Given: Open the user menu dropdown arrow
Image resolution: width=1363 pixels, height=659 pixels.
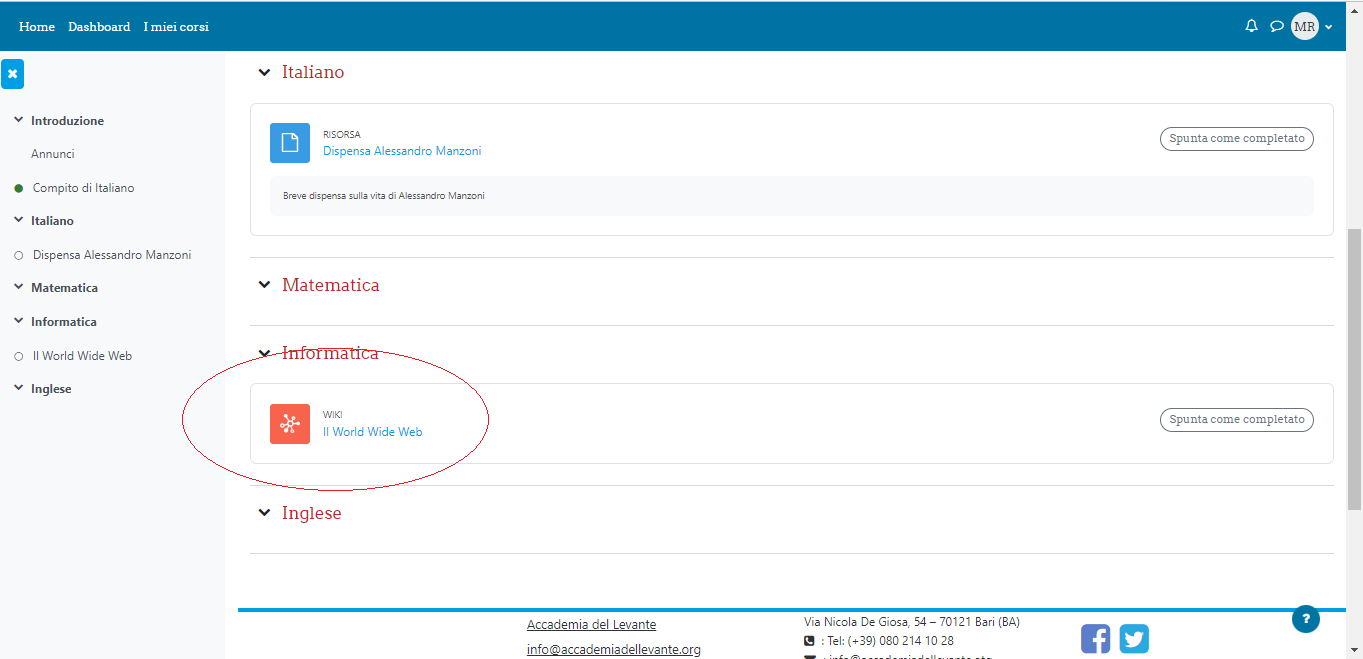Looking at the screenshot, I should (x=1329, y=28).
